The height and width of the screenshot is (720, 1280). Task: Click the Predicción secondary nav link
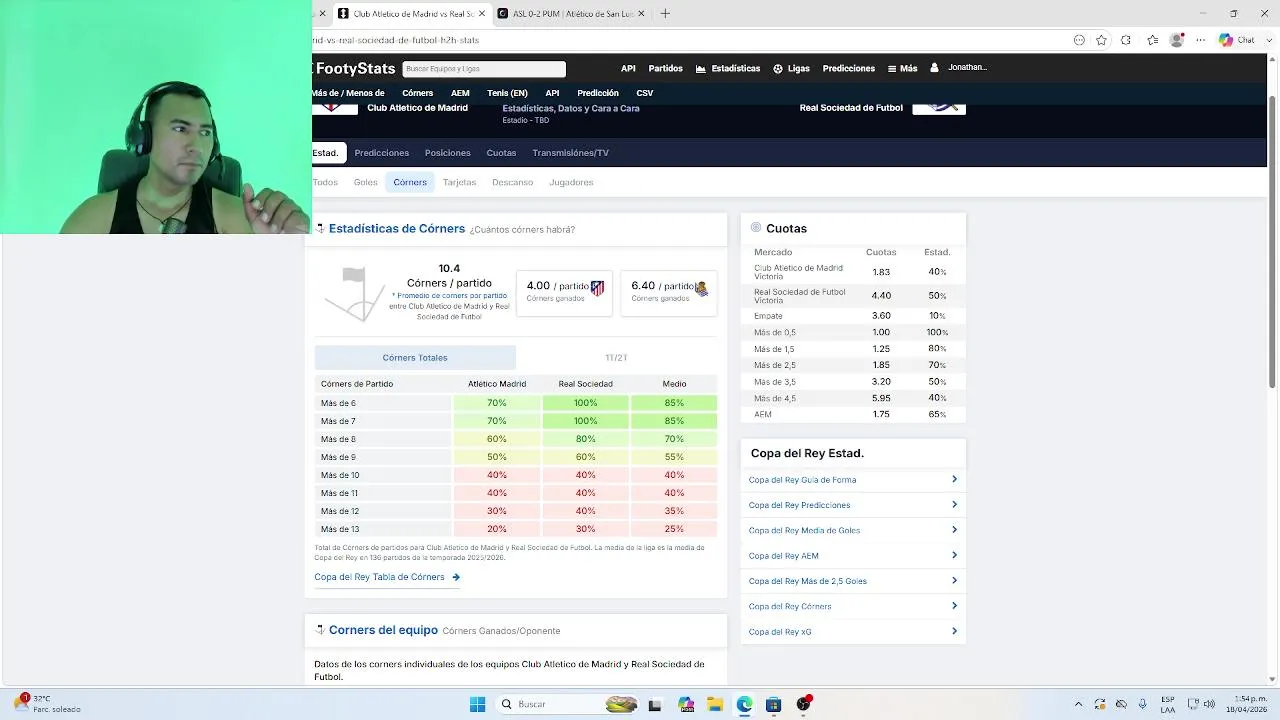pyautogui.click(x=598, y=93)
